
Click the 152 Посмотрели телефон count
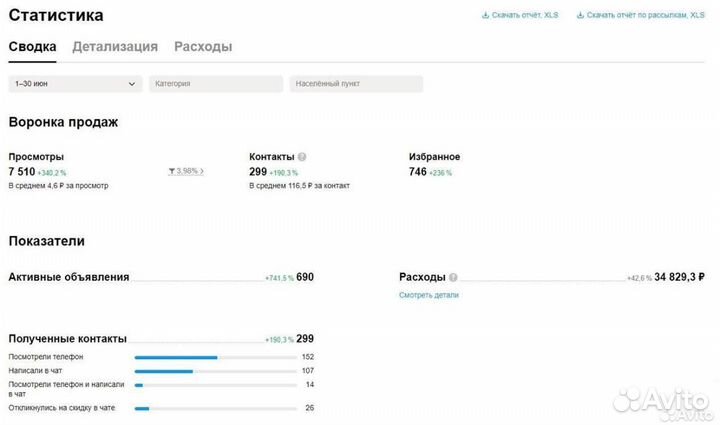[x=308, y=357]
